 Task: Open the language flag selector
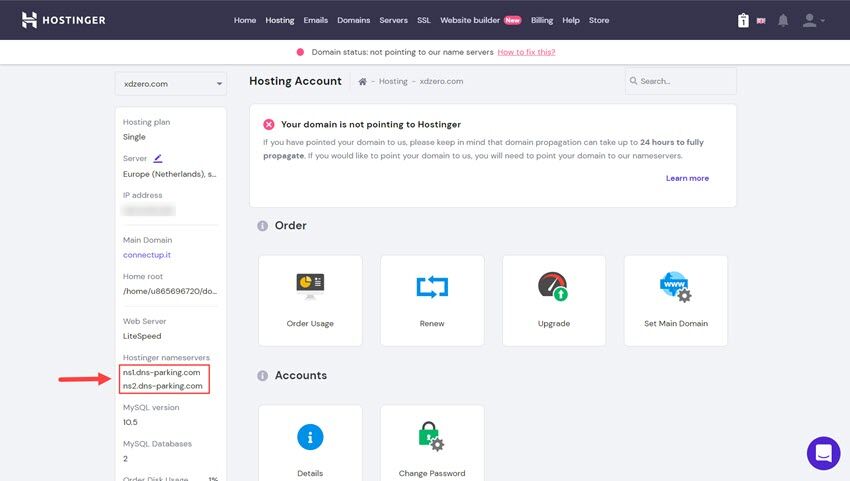pos(762,20)
